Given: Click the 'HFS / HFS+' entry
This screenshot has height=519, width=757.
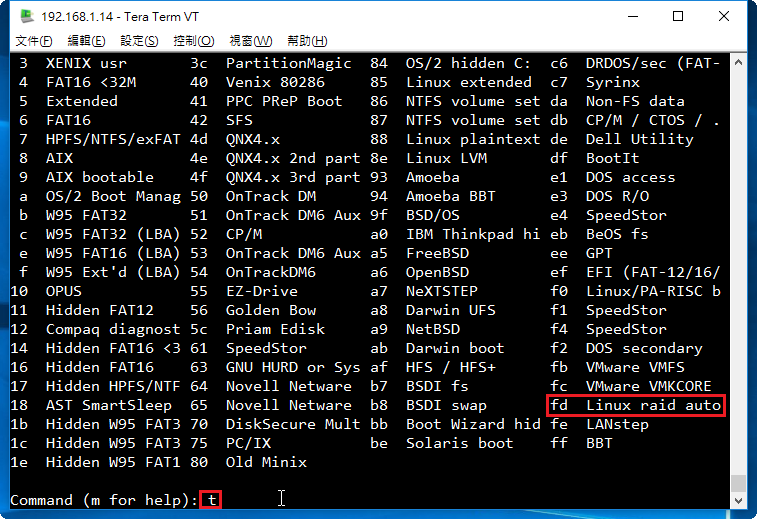Looking at the screenshot, I should 451,367.
